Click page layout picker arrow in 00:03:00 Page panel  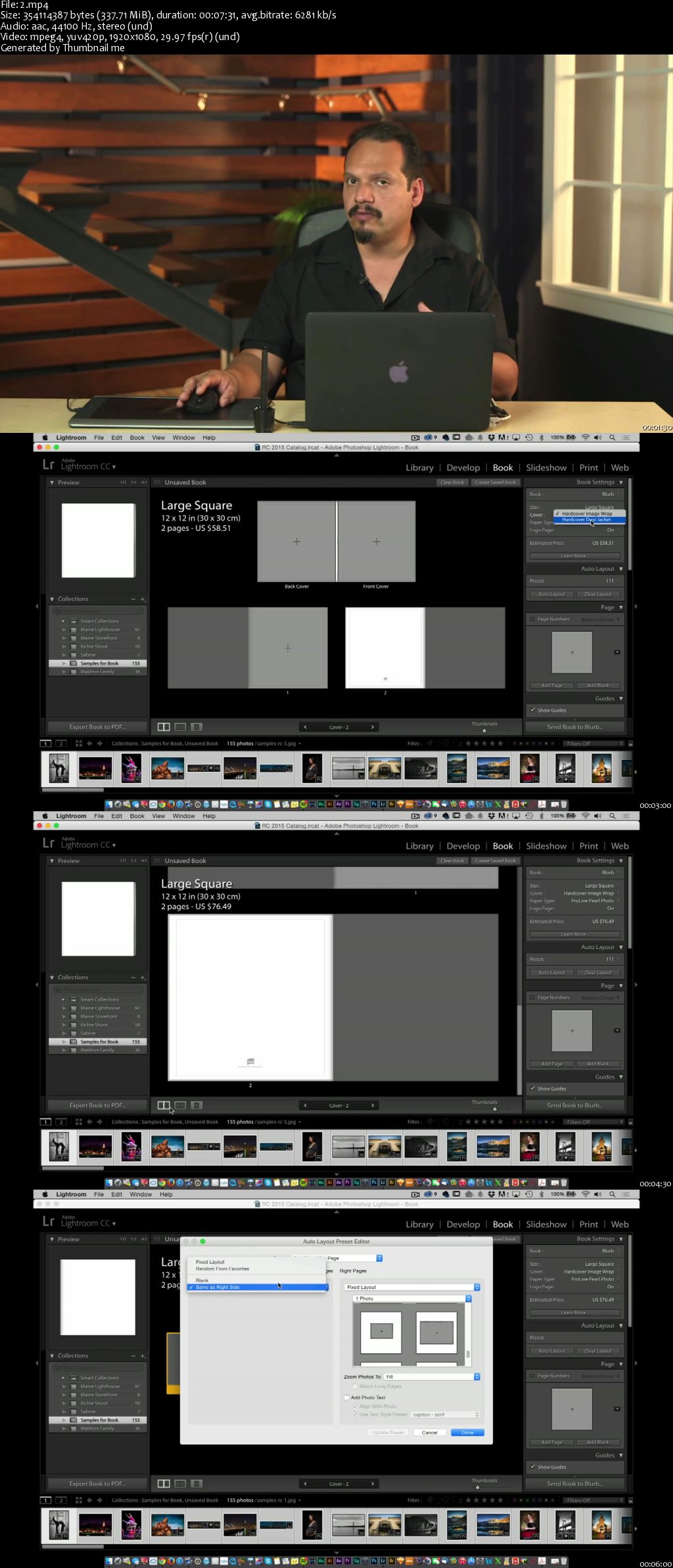pos(617,652)
